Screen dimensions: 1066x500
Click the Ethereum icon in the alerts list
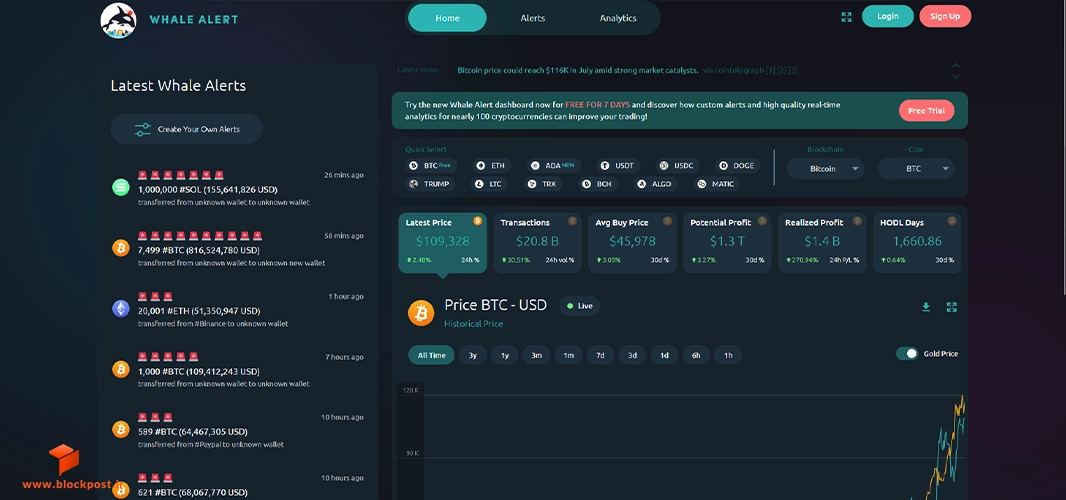[121, 309]
